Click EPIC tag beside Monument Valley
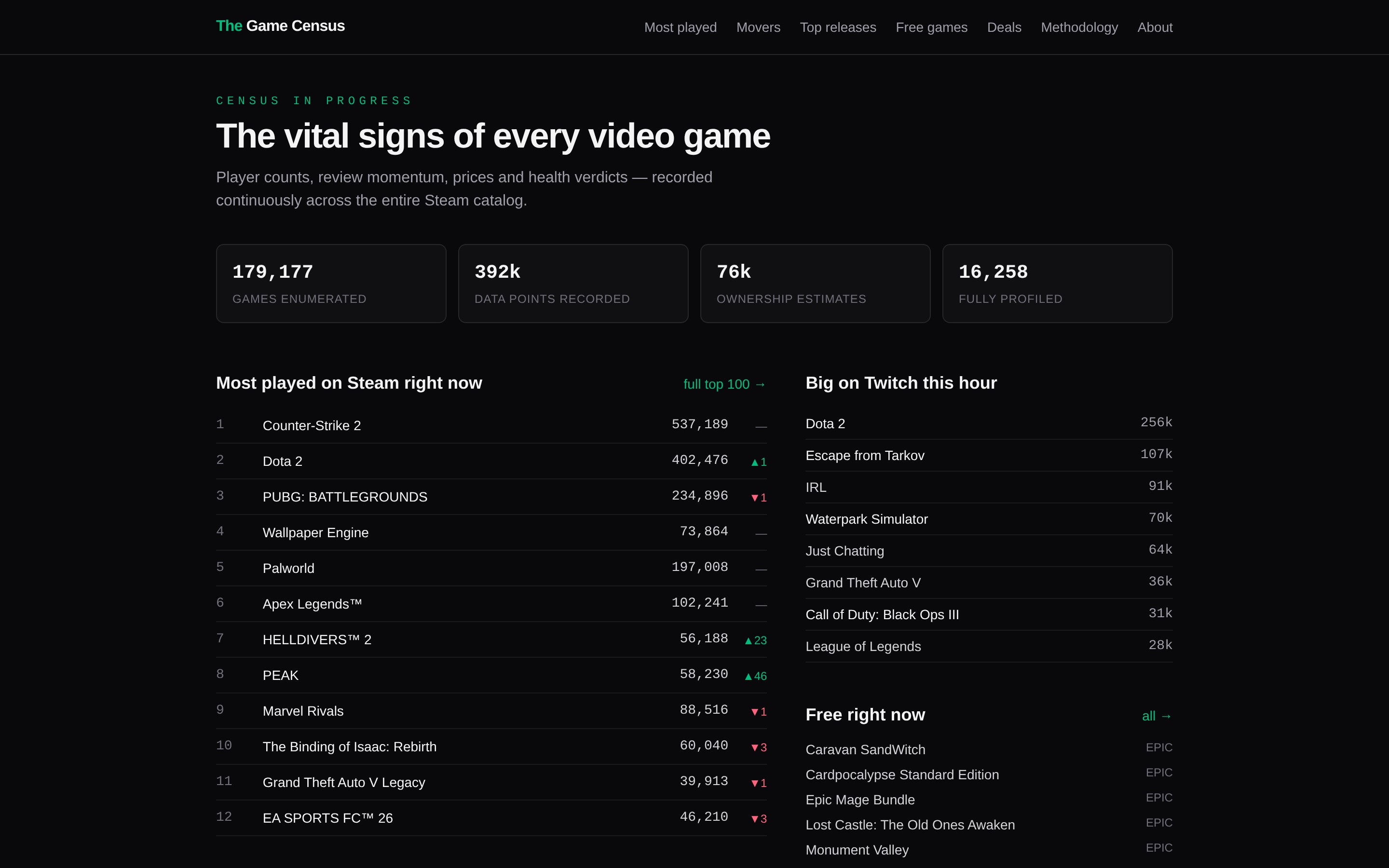This screenshot has height=868, width=1389. pyautogui.click(x=1159, y=848)
